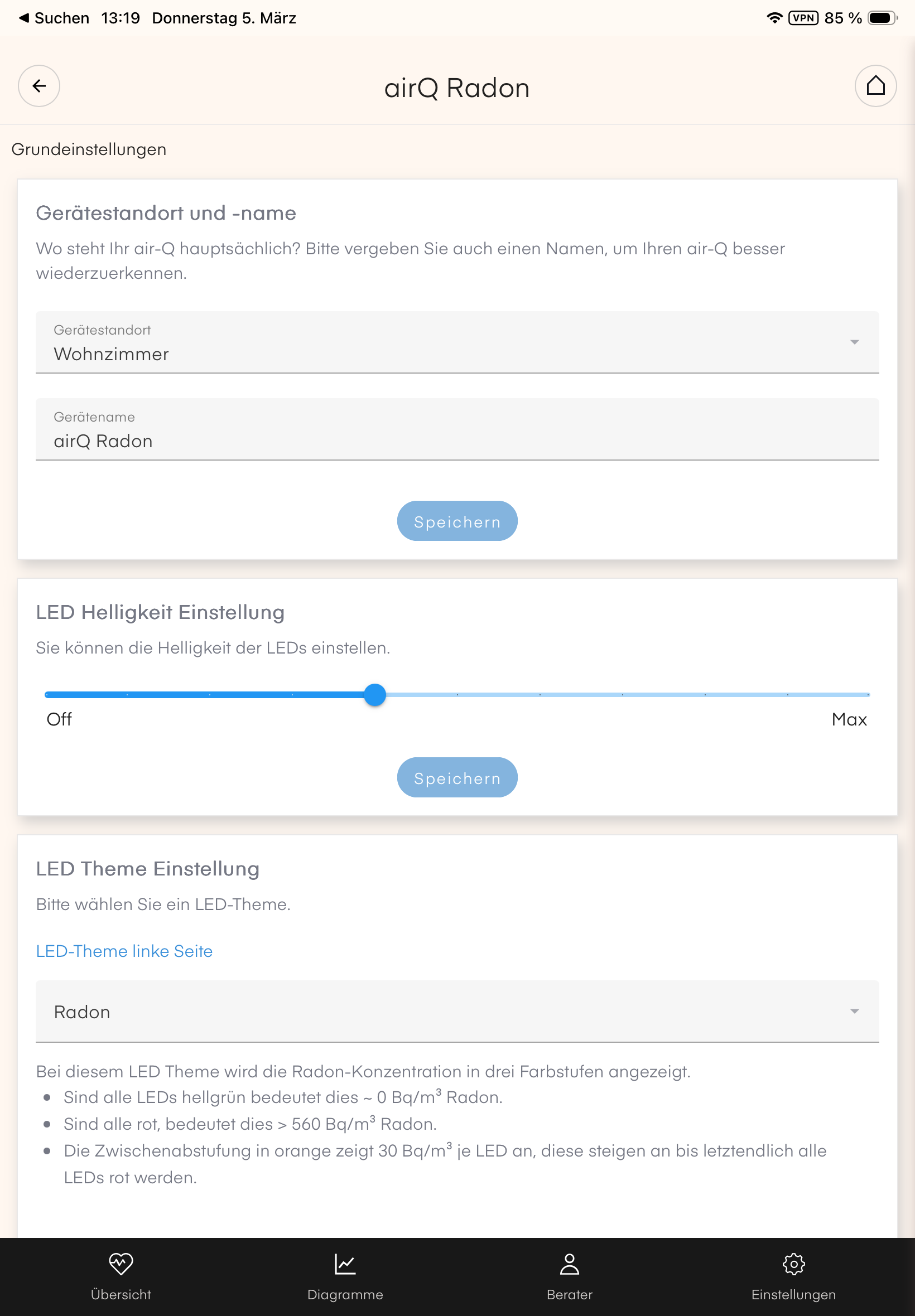
Task: Tap the home icon in the header
Action: (875, 86)
